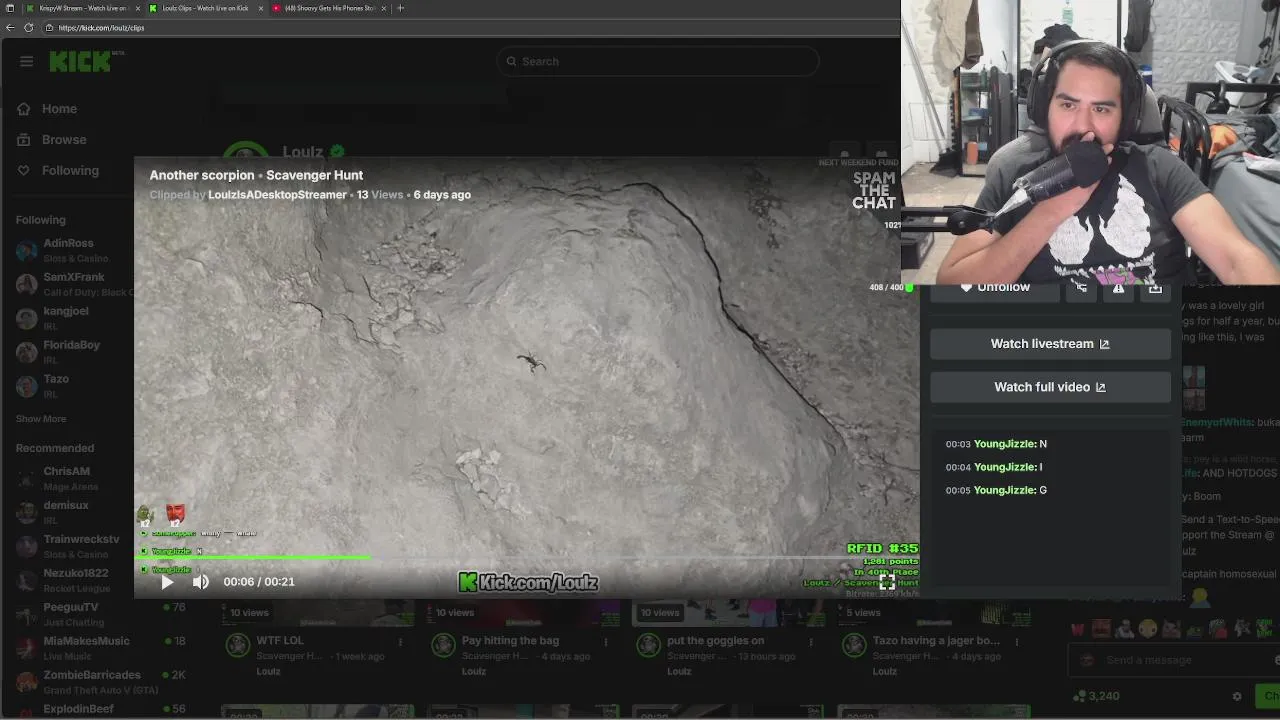1280x720 pixels.
Task: Click Send a message chat input
Action: click(1176, 660)
